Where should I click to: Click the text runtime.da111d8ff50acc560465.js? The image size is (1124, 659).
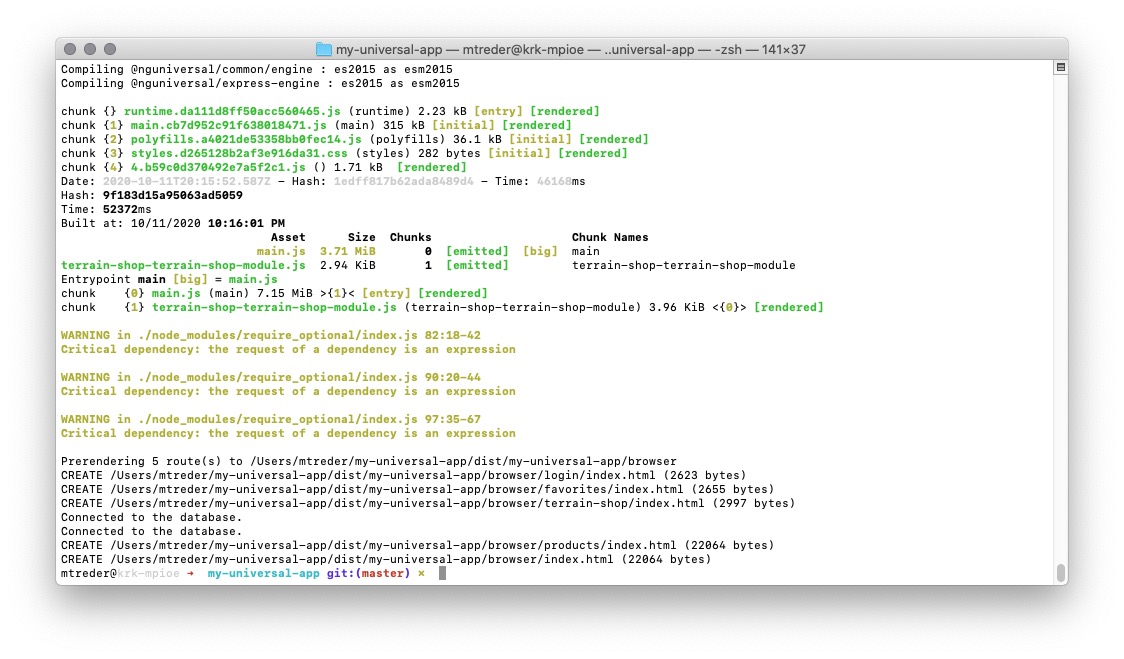[x=232, y=111]
